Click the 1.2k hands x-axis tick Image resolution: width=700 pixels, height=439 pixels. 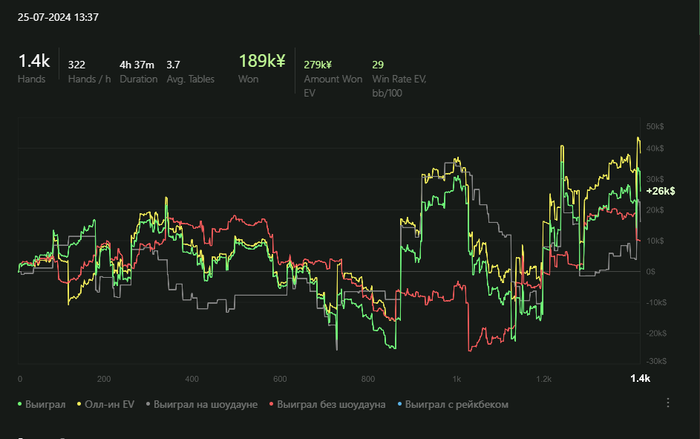coord(544,379)
